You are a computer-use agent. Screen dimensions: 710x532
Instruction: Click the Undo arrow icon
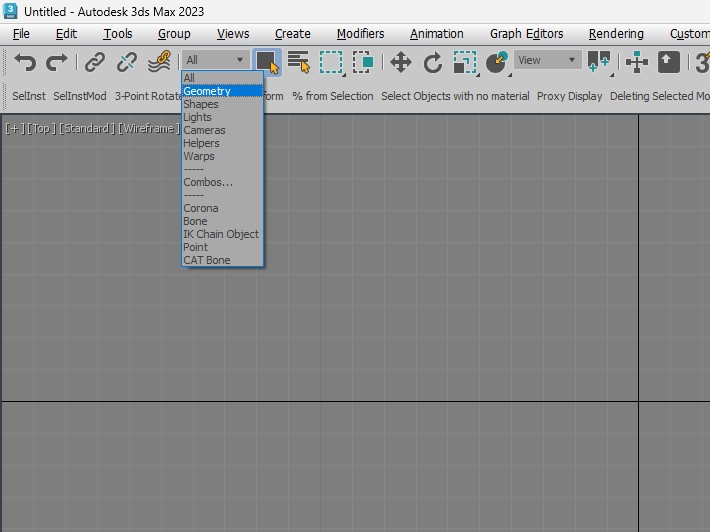tap(25, 62)
